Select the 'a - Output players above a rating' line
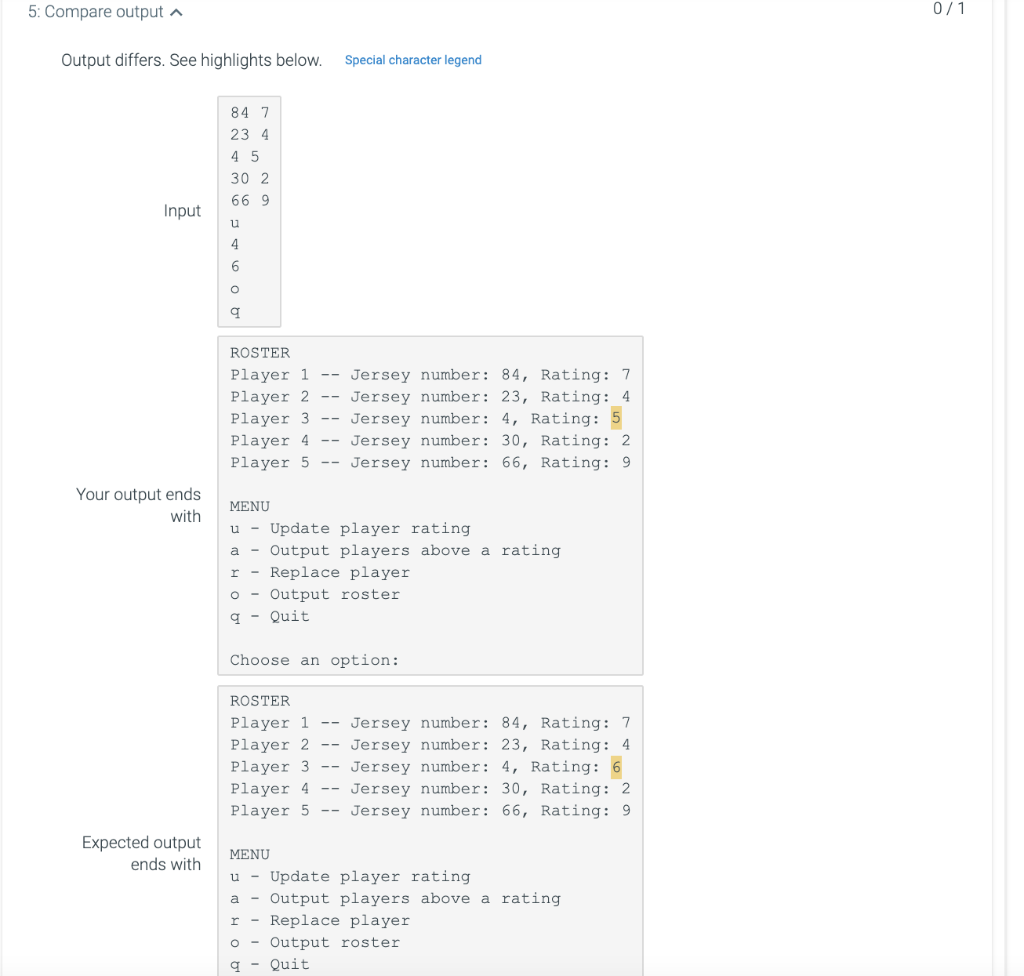Screen dimensions: 1024x976 point(396,550)
